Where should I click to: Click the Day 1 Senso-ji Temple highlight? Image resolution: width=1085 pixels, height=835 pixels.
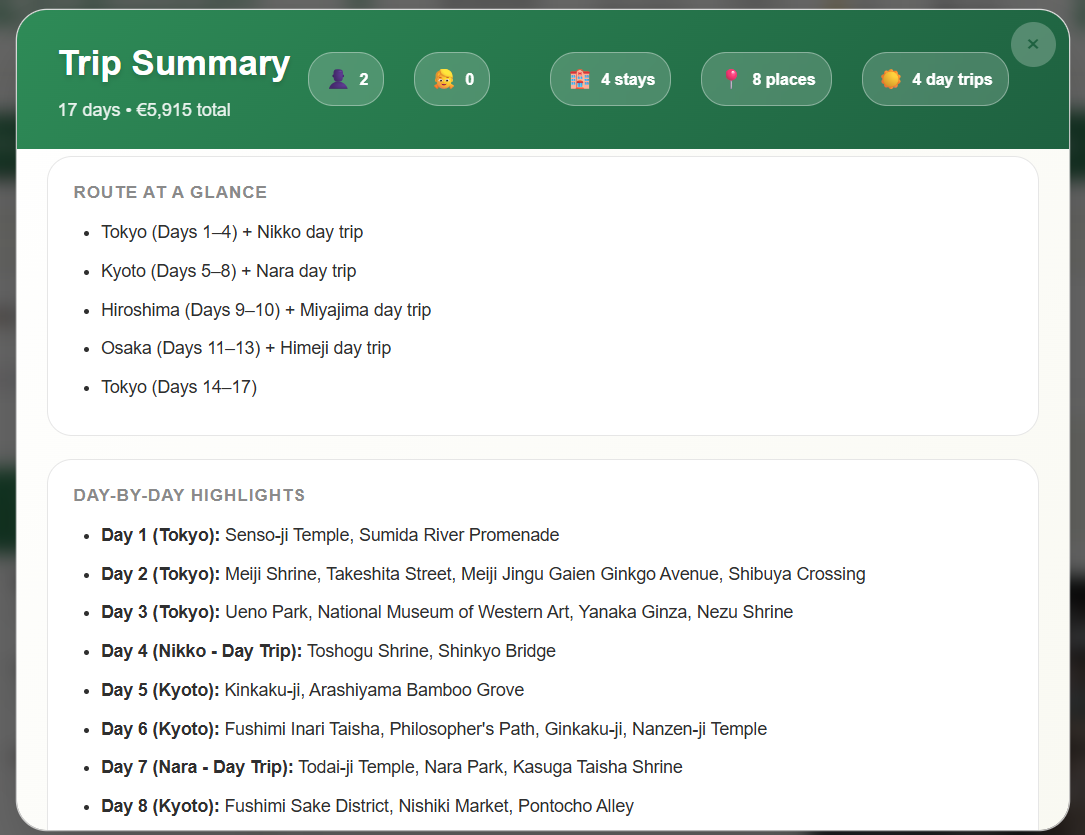click(330, 535)
